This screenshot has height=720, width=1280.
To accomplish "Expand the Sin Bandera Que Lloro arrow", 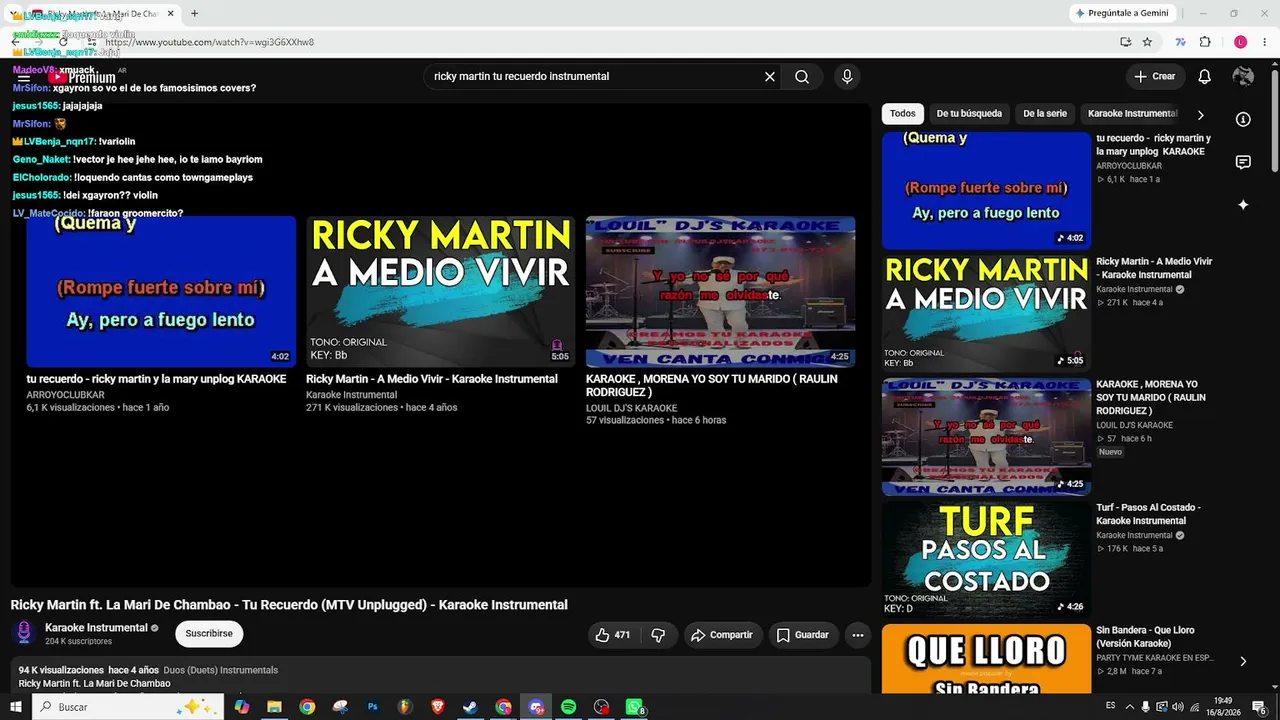I will click(1243, 661).
